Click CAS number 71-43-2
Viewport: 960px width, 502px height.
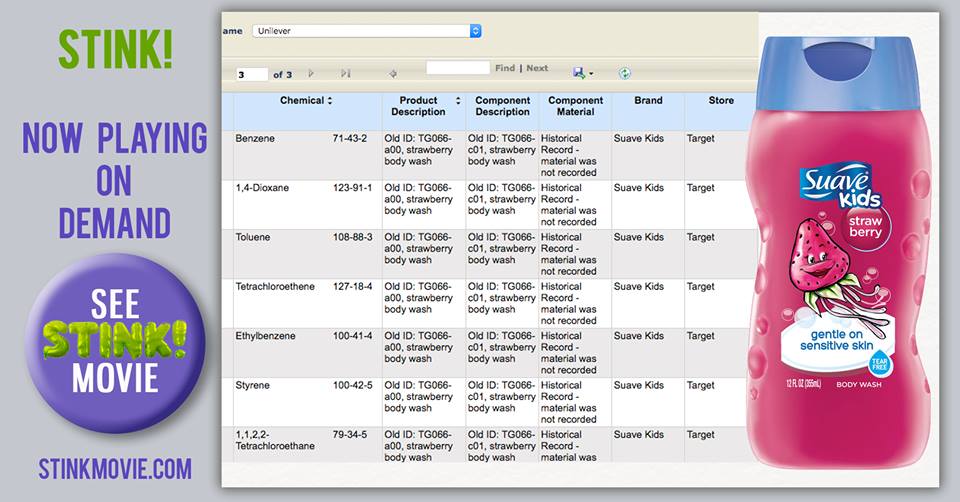point(350,138)
